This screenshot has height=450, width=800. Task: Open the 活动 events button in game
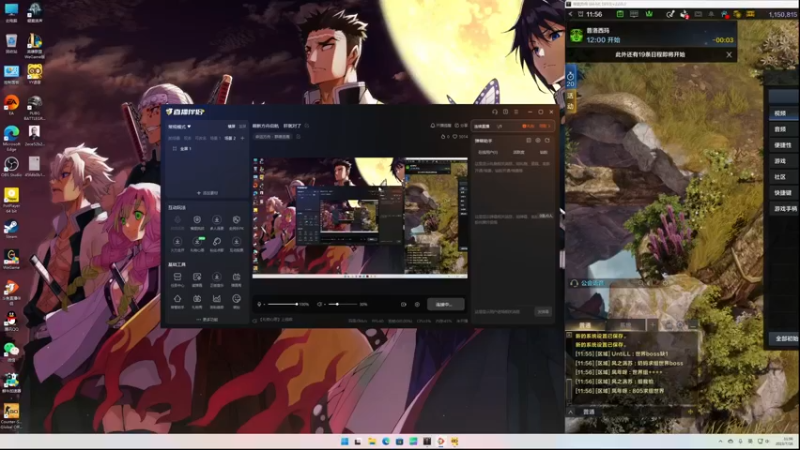point(570,101)
